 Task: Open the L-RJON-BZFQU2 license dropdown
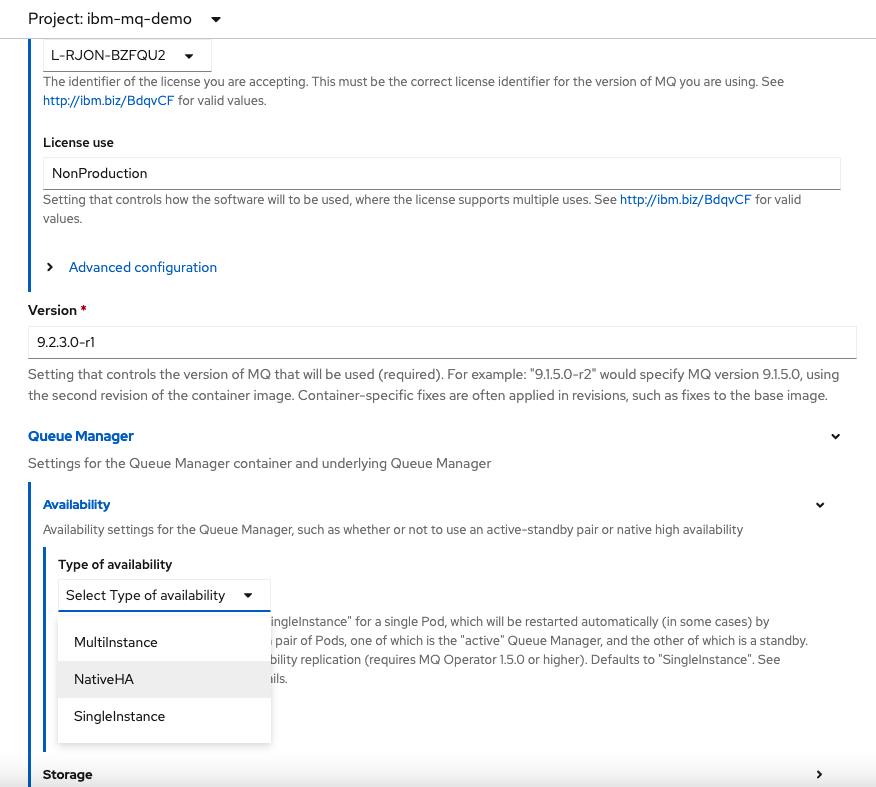[x=125, y=57]
